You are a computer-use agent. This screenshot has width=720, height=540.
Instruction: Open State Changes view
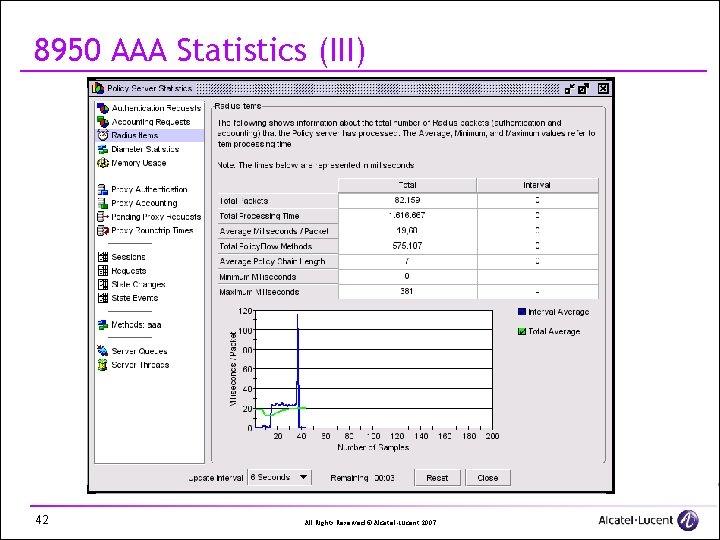coord(138,285)
